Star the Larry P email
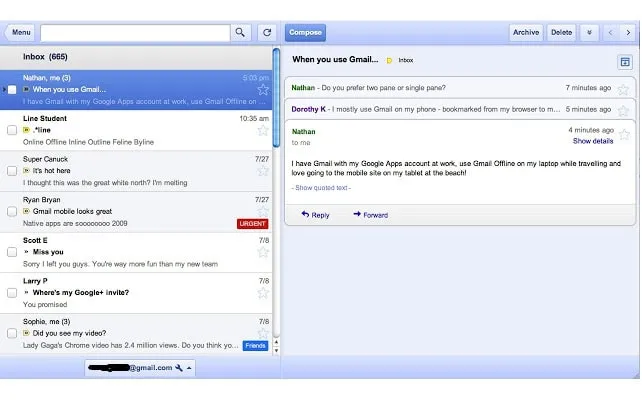Viewport: 642px width, 401px height. pos(263,292)
